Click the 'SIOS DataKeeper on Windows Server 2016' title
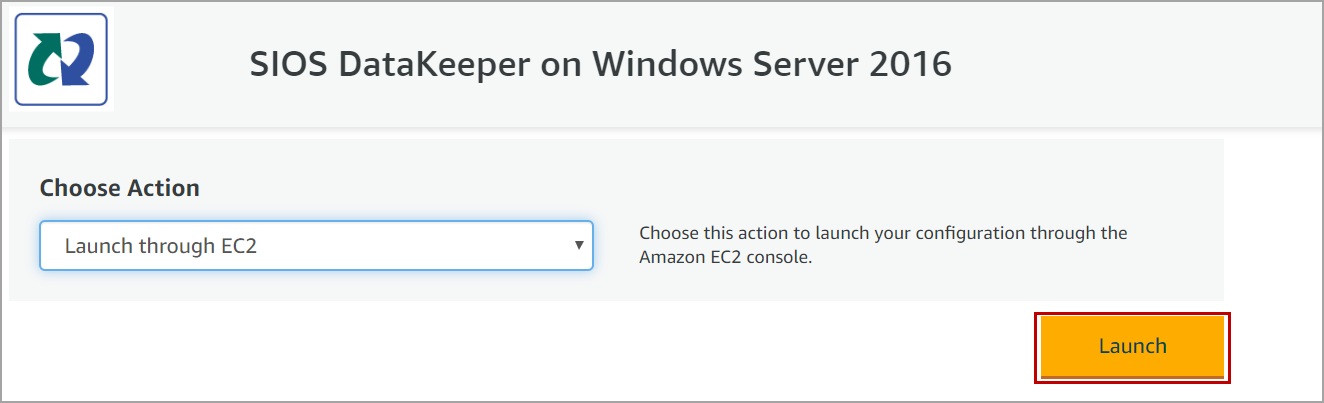1324x403 pixels. 600,65
